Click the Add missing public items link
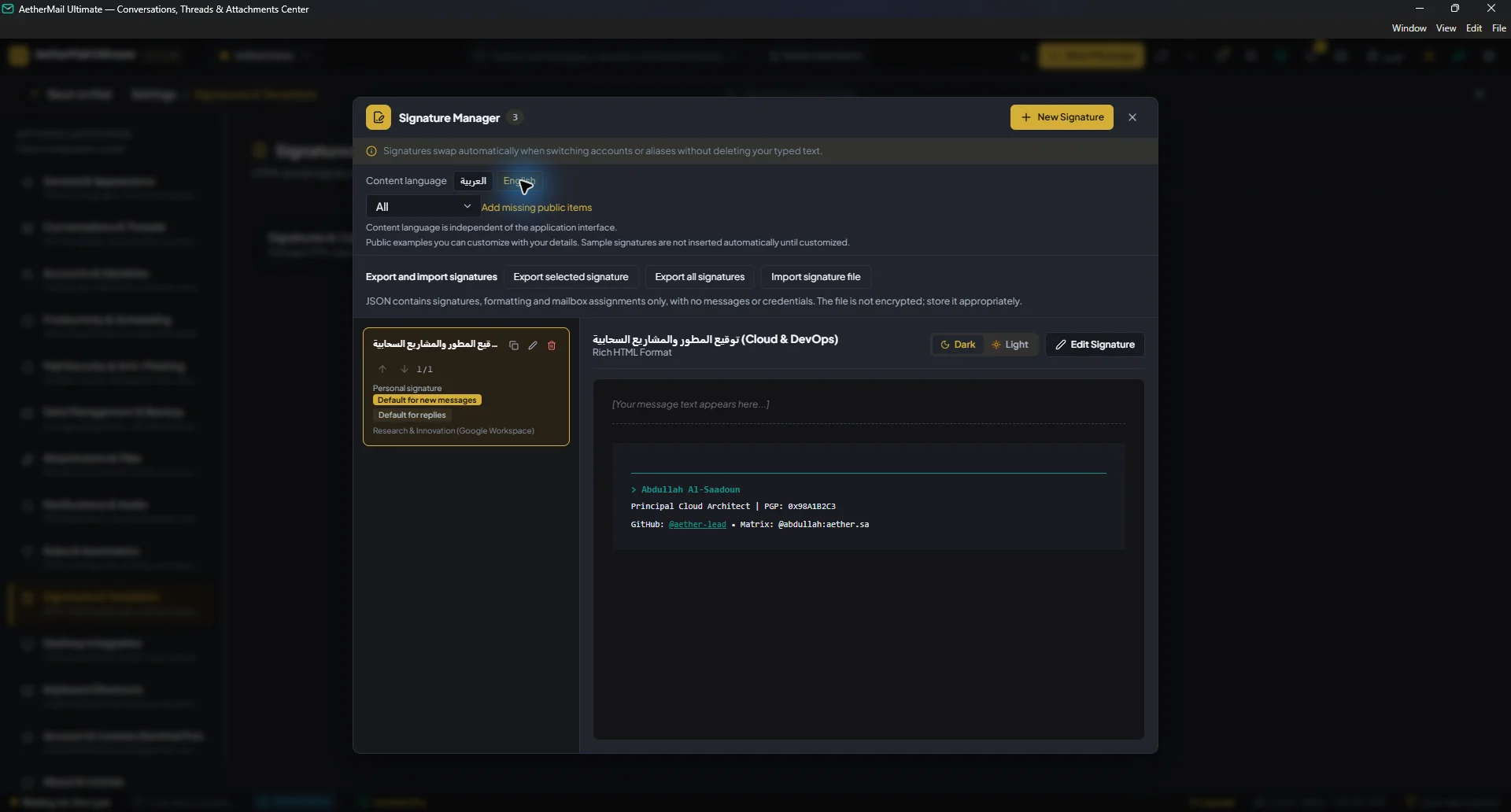Screen dimensions: 1511x812 537,208
